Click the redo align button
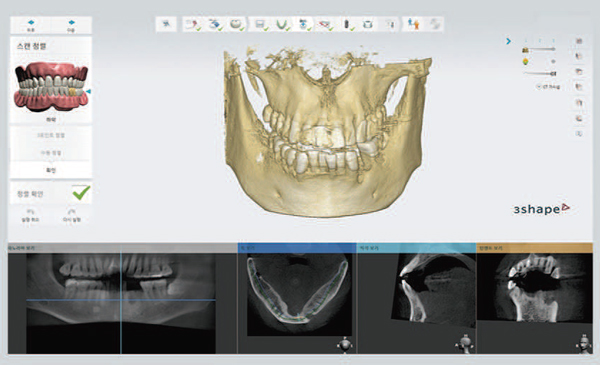This screenshot has height=365, width=600. 71,215
